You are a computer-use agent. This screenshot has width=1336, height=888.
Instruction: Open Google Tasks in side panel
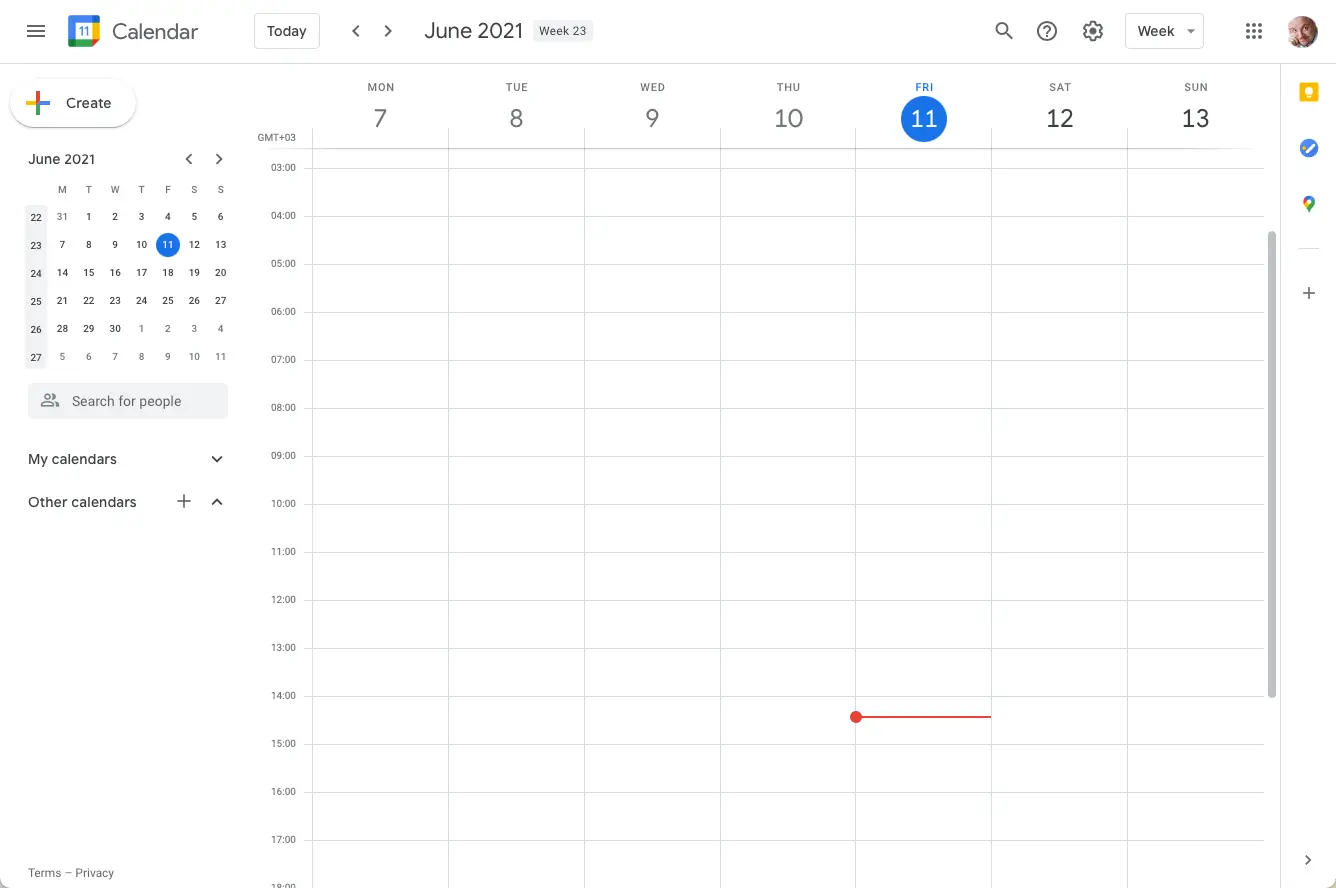point(1308,148)
